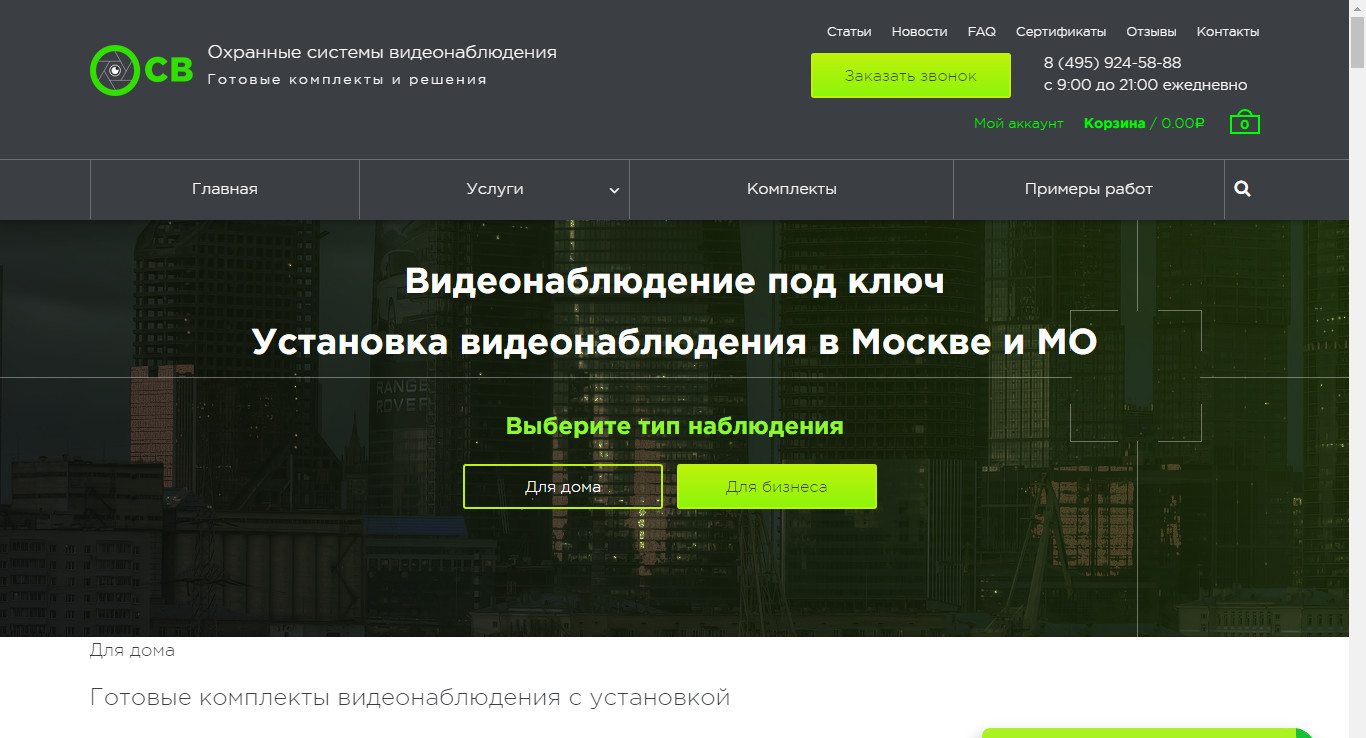Click Готовые комплекты и решения tagline
Viewport: 1366px width, 738px height.
point(347,80)
